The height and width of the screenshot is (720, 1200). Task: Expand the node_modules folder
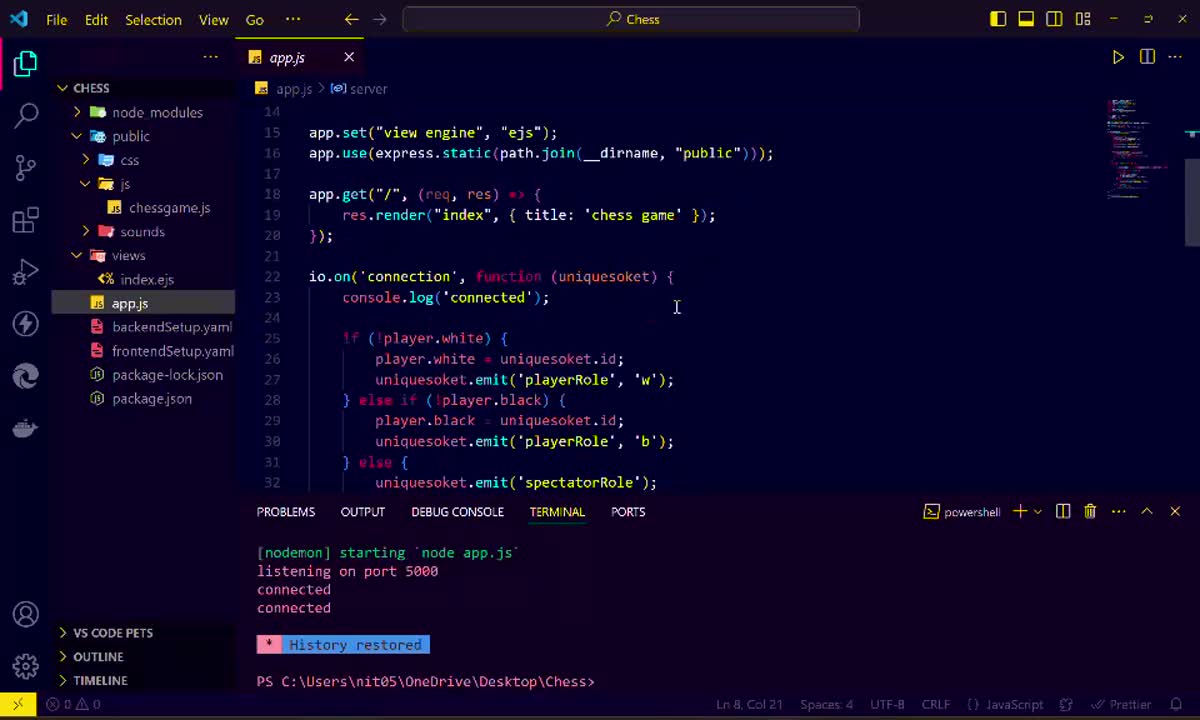click(x=157, y=112)
